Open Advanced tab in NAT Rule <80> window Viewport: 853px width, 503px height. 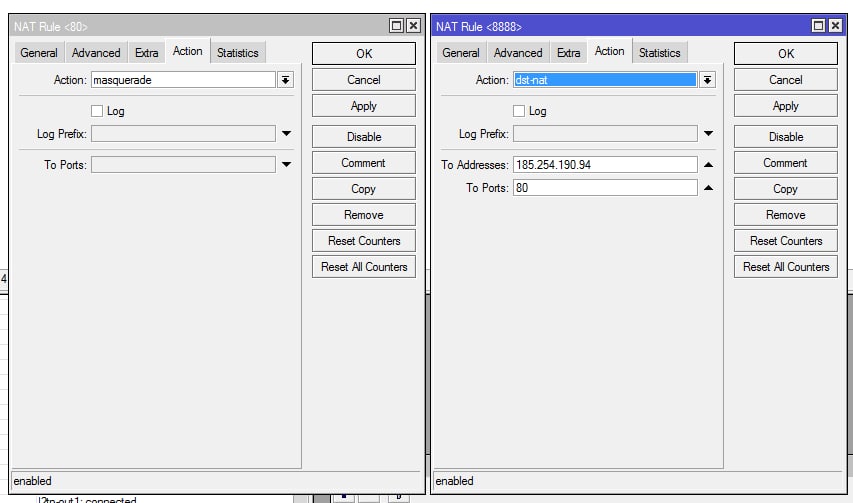[96, 53]
